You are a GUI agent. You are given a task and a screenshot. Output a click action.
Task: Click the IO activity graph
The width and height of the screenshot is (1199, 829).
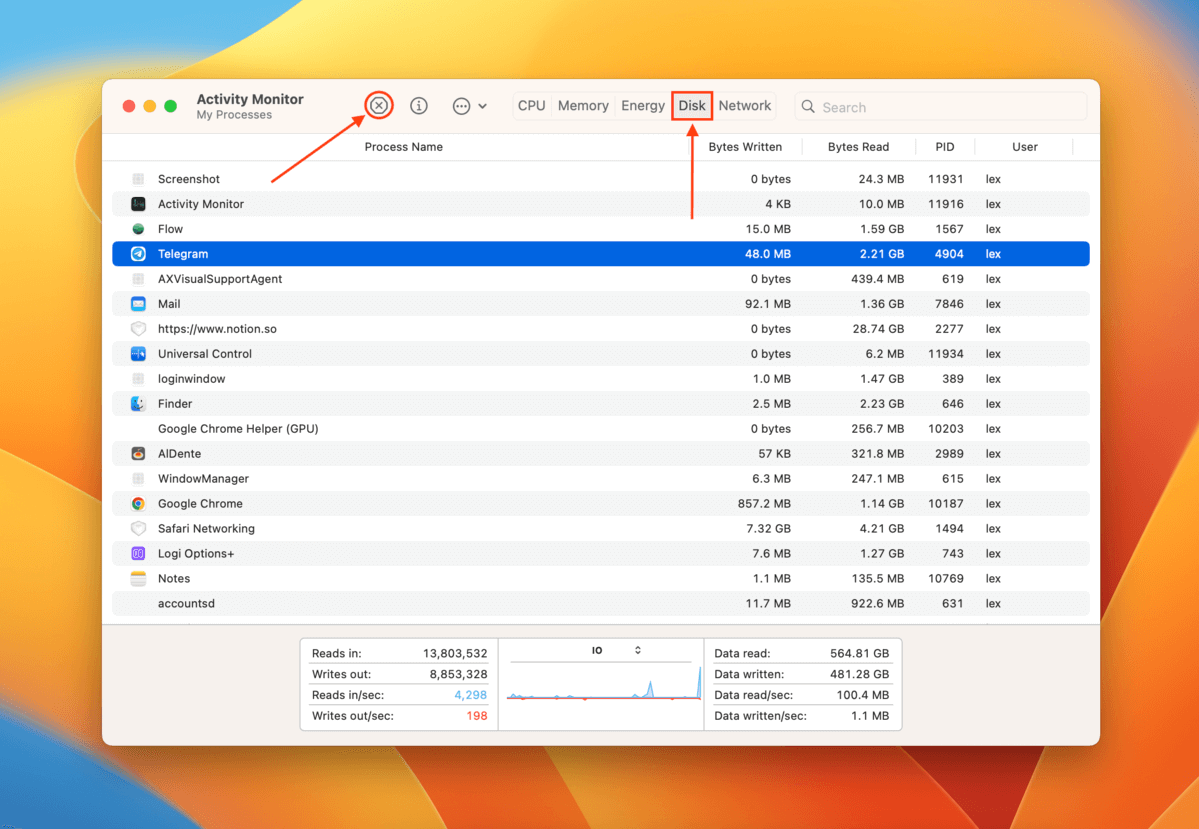(x=603, y=683)
